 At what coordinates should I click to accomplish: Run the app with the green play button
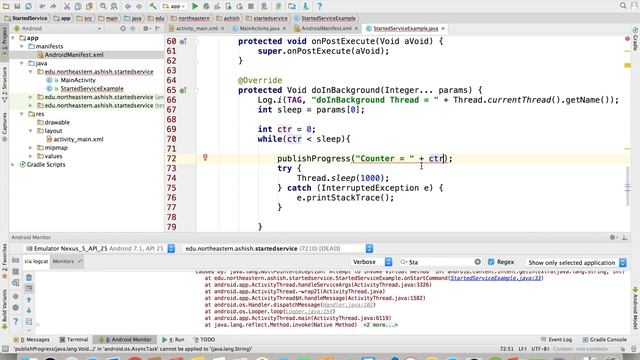(x=195, y=6)
